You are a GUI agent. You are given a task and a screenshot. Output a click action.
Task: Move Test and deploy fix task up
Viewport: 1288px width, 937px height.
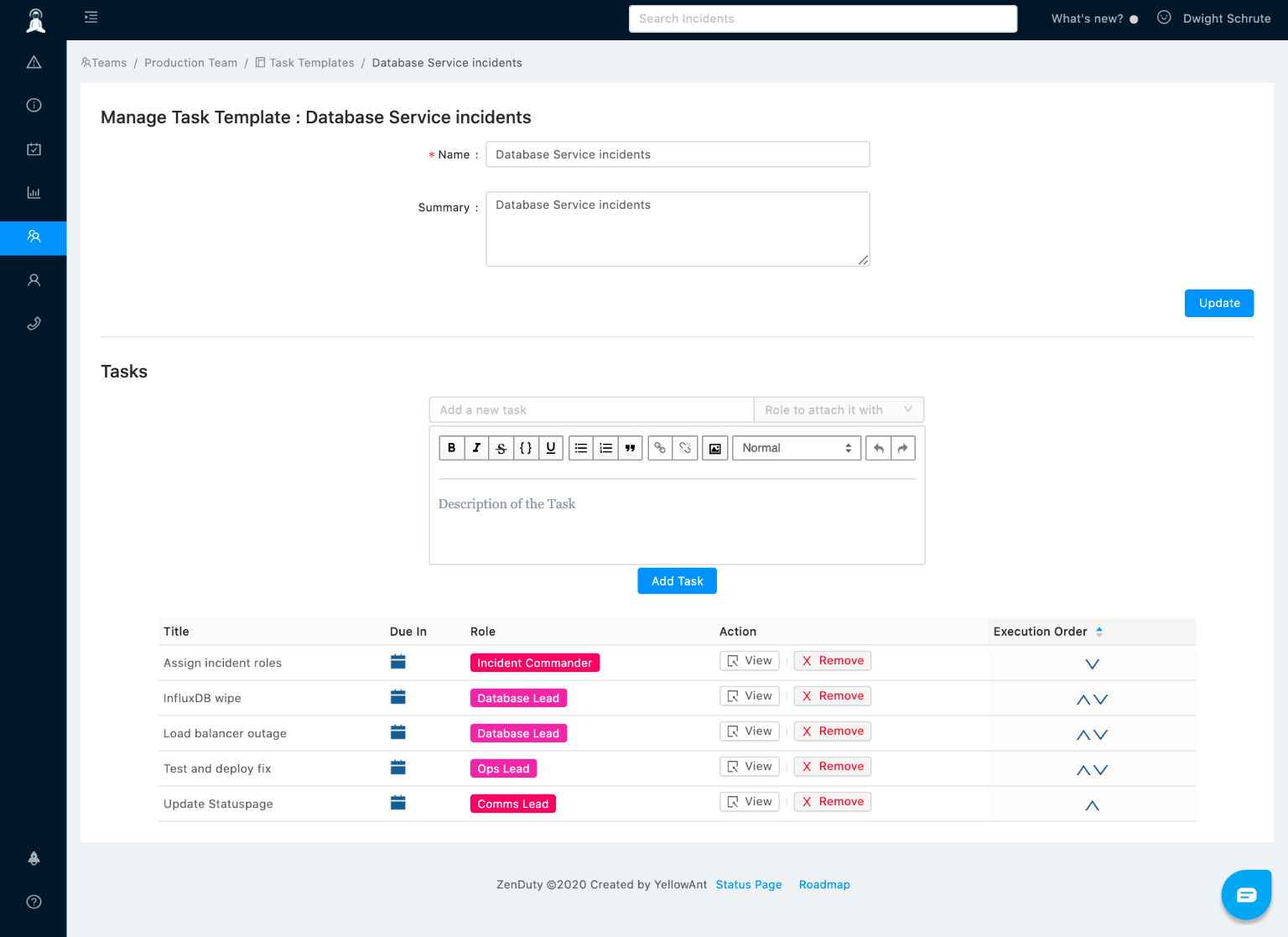(x=1083, y=770)
